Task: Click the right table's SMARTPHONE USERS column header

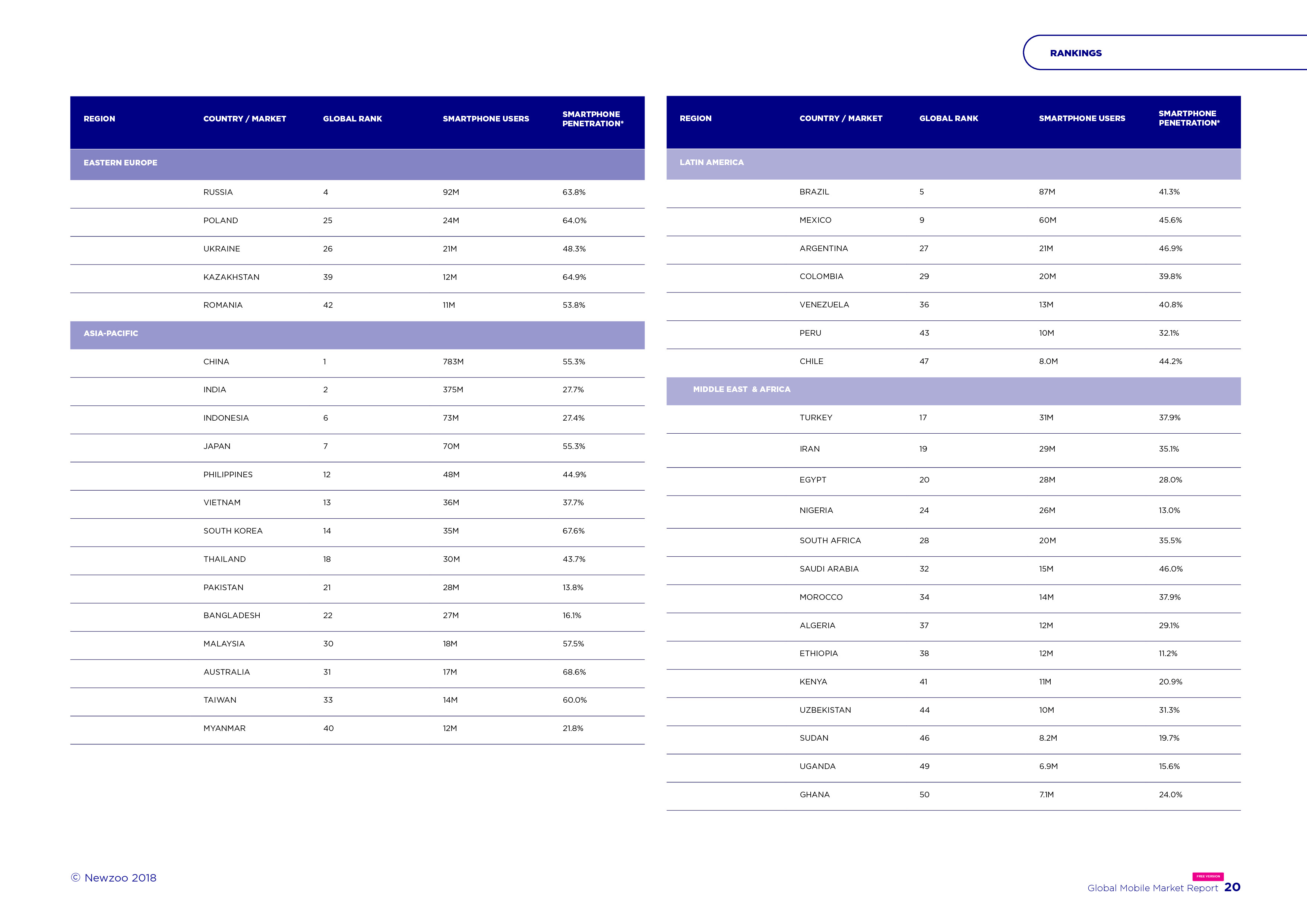Action: tap(1082, 118)
